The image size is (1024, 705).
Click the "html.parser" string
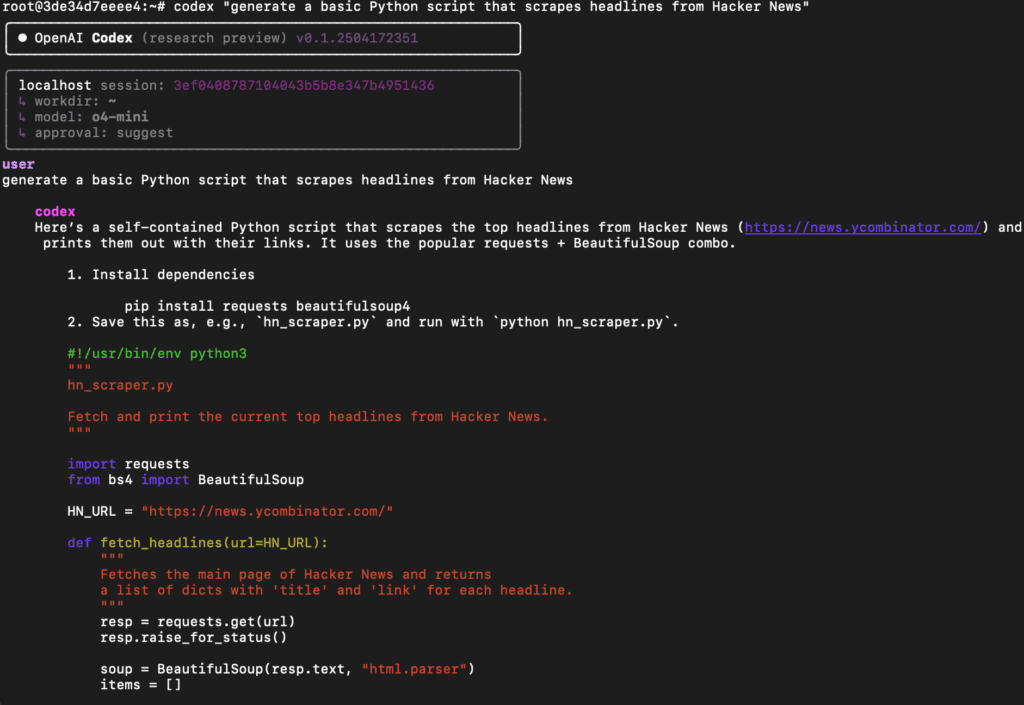click(414, 669)
